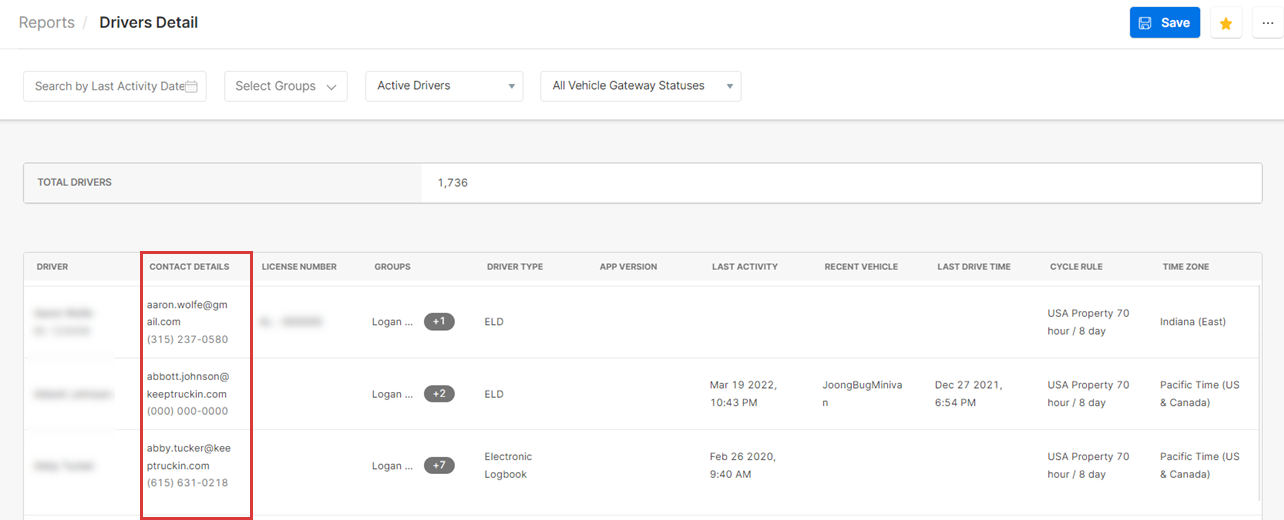Open the Active Drivers dropdown
1284x520 pixels.
pos(444,86)
